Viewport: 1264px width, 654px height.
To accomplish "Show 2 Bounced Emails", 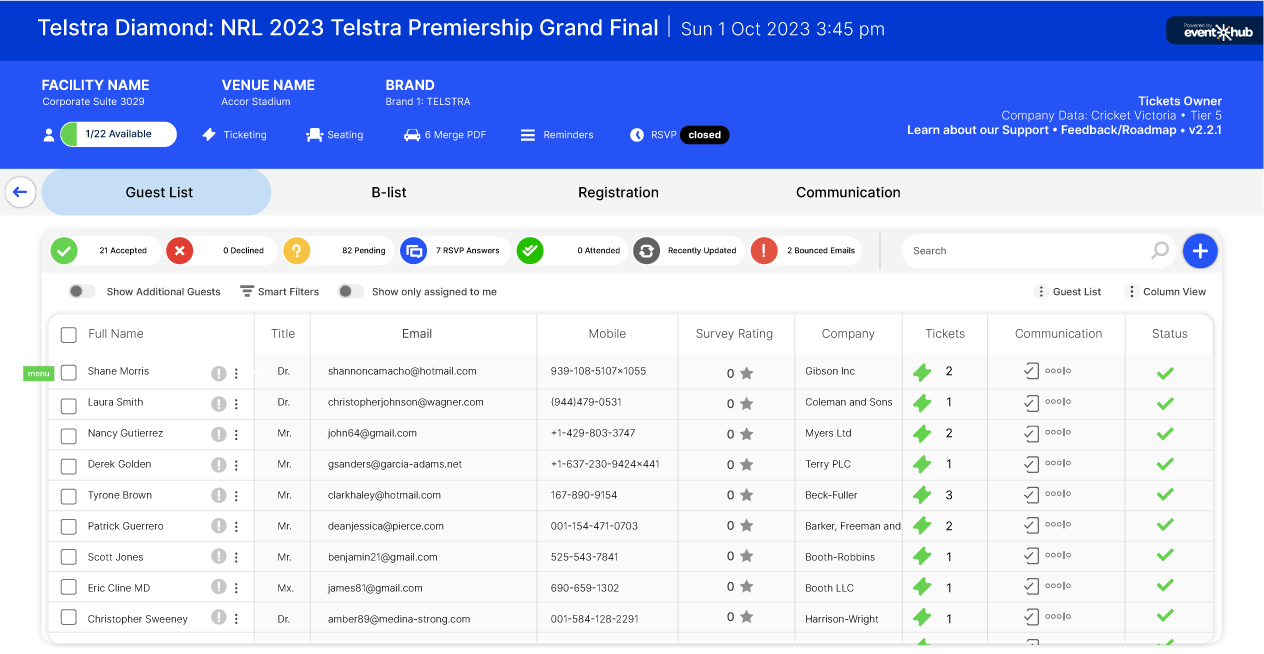I will coord(805,251).
